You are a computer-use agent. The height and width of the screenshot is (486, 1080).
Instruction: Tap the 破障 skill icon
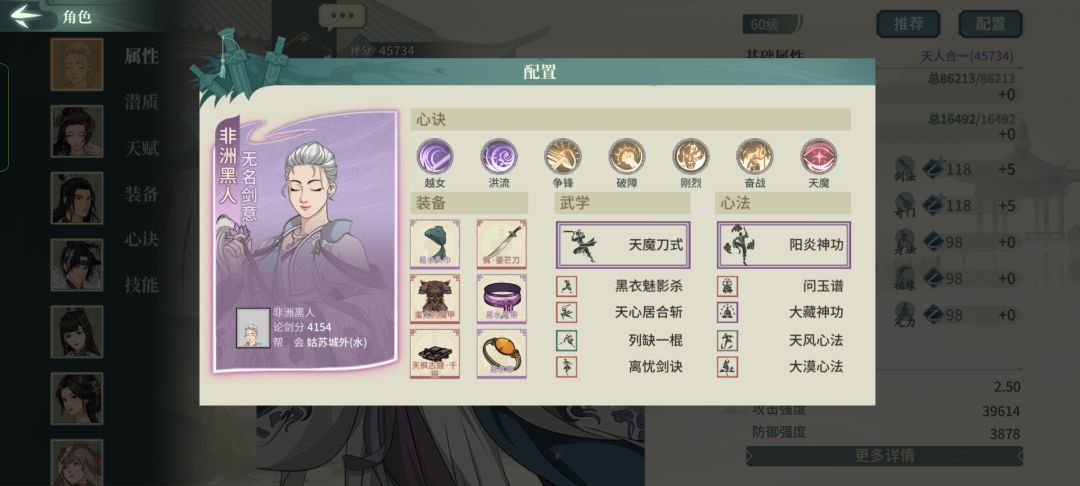coord(627,156)
